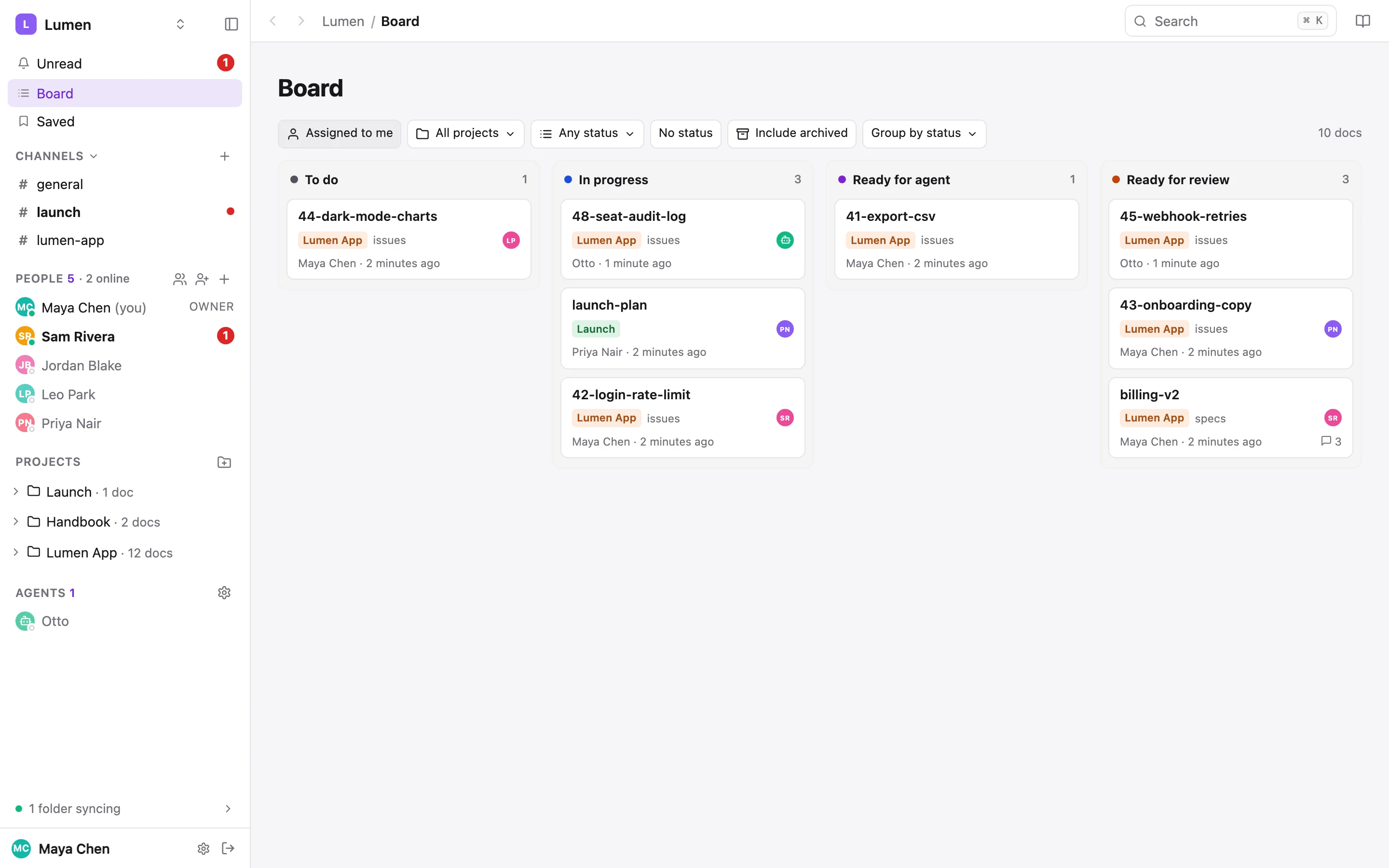Open the book icon in top-right corner

(x=1362, y=21)
